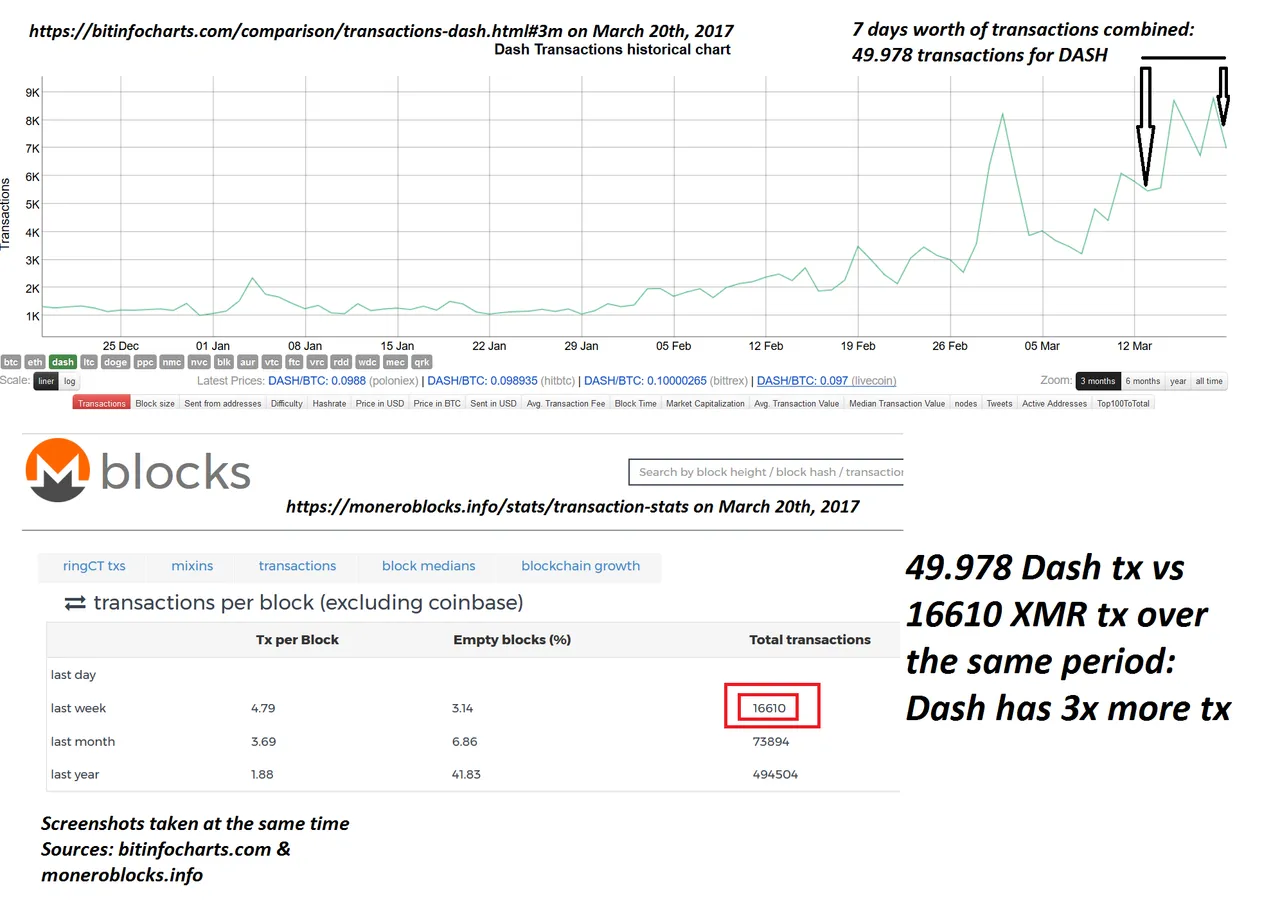
Task: Open the Active Addresses tab
Action: coord(1054,403)
